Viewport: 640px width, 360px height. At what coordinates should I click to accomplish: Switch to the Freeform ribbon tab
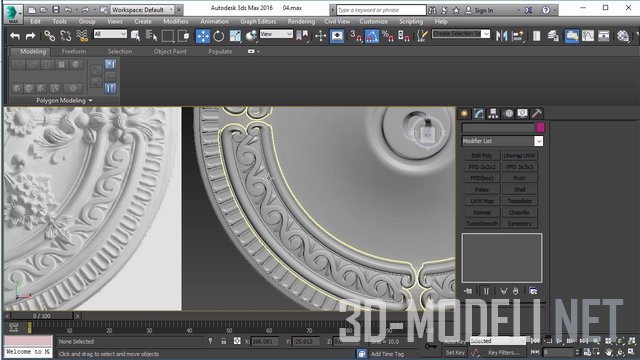point(74,51)
